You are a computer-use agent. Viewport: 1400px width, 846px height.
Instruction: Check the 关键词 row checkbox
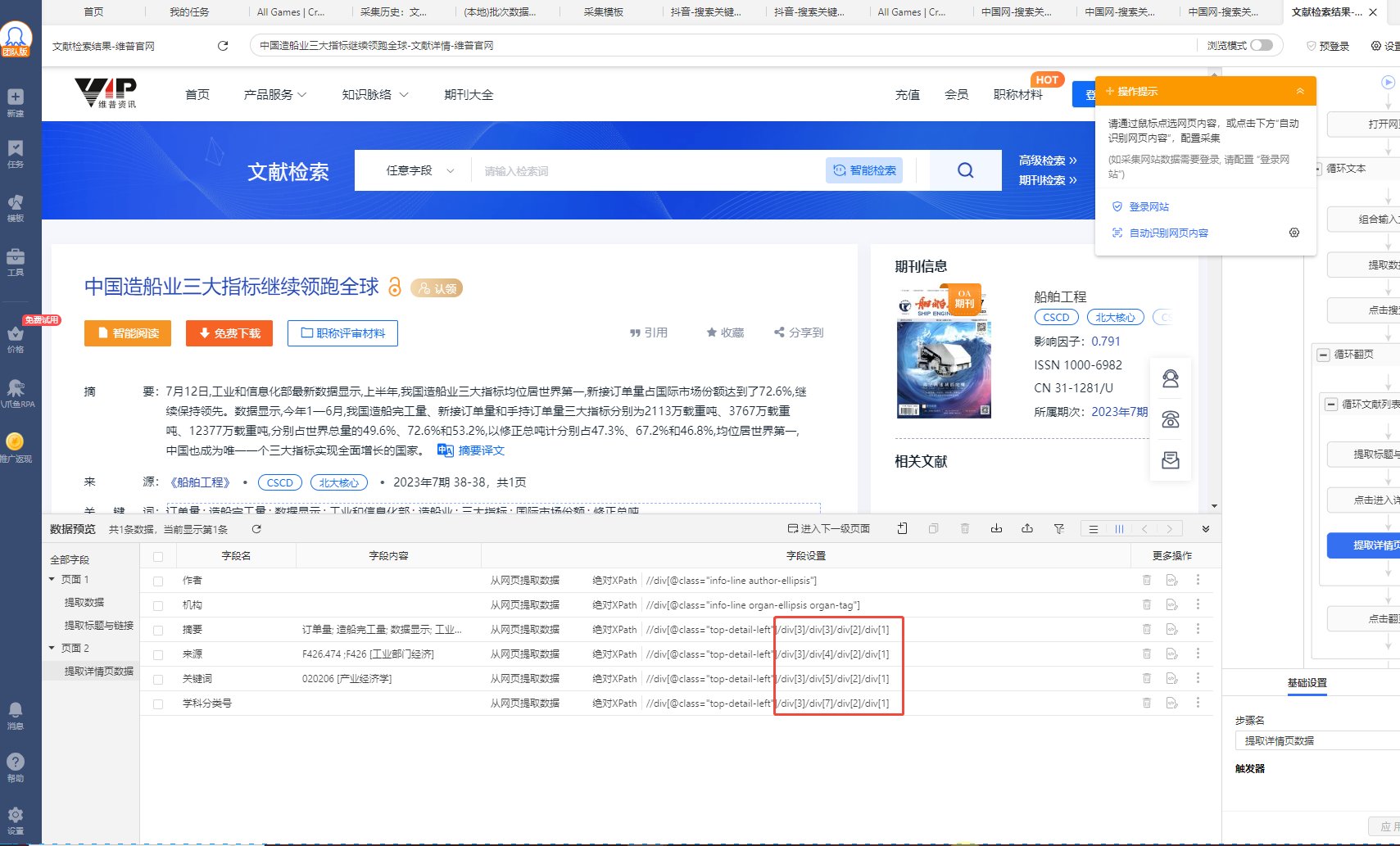click(x=158, y=679)
